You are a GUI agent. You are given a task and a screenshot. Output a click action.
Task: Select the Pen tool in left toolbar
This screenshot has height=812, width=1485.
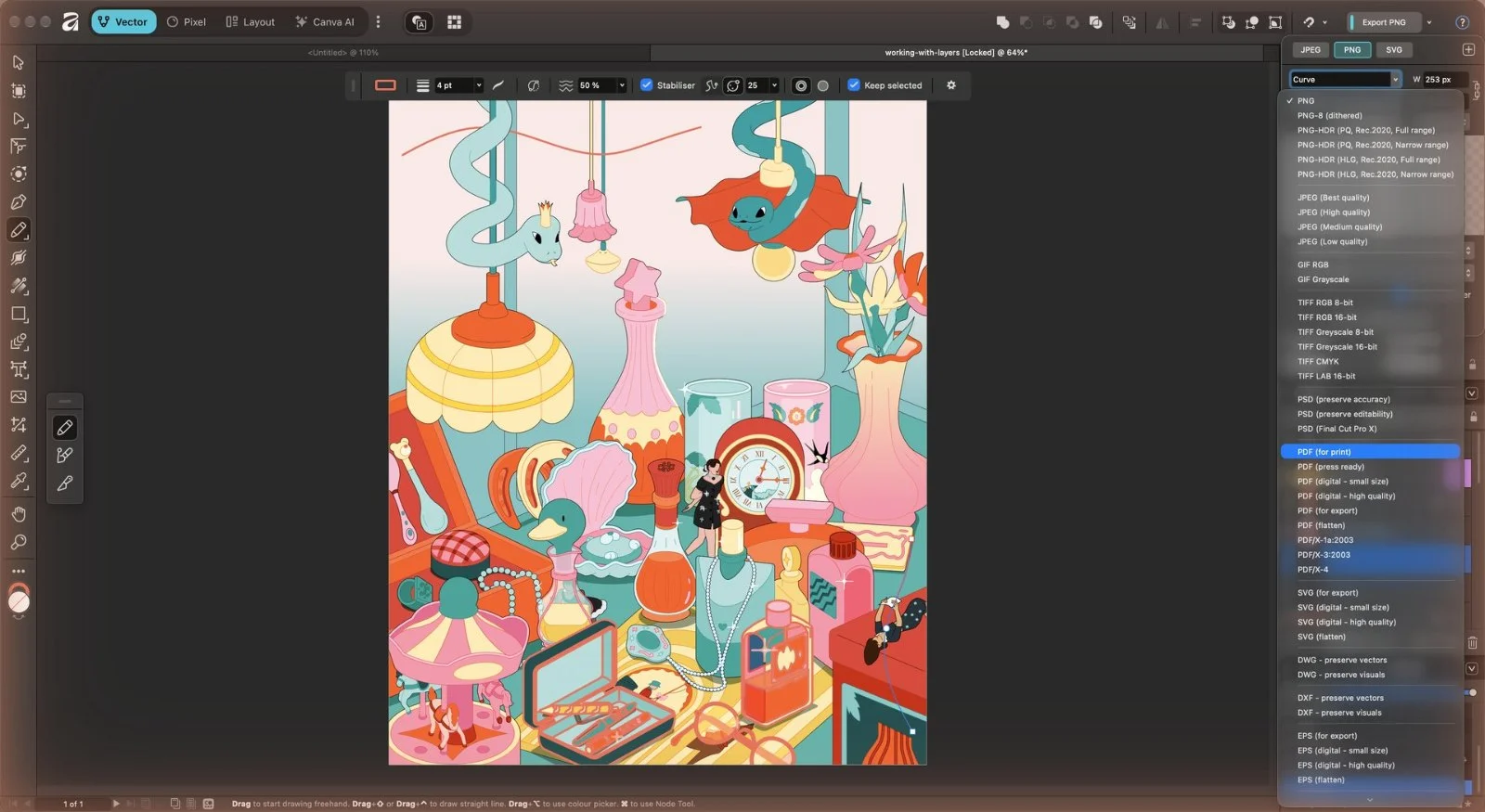pyautogui.click(x=19, y=201)
